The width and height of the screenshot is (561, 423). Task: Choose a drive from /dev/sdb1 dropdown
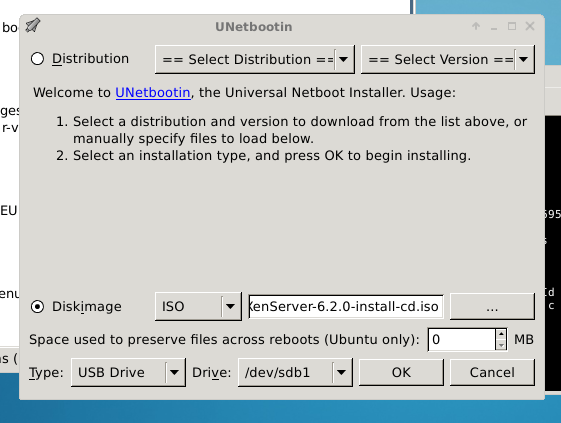[295, 373]
